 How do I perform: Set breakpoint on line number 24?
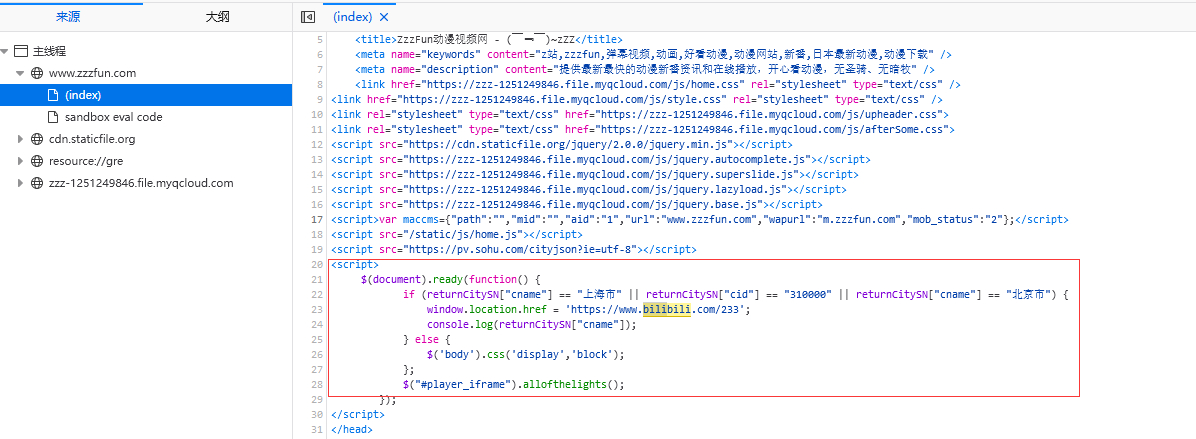click(x=317, y=325)
